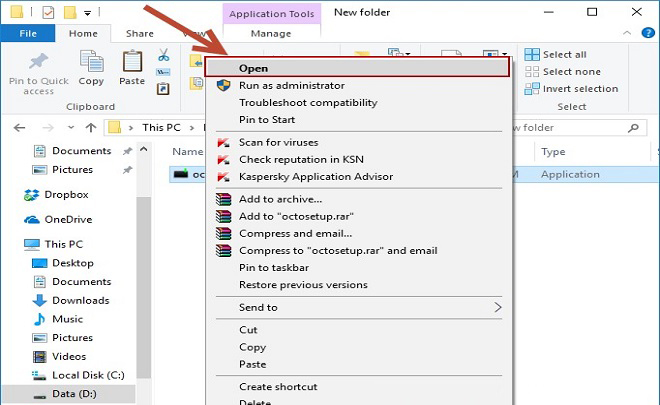Open the File tab

(x=28, y=33)
